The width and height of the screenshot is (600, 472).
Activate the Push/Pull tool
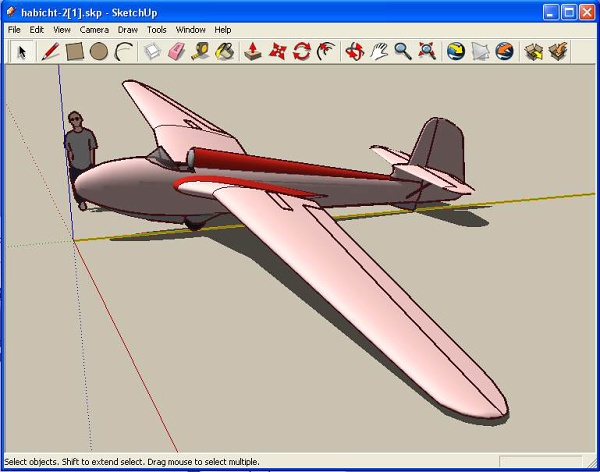(253, 51)
